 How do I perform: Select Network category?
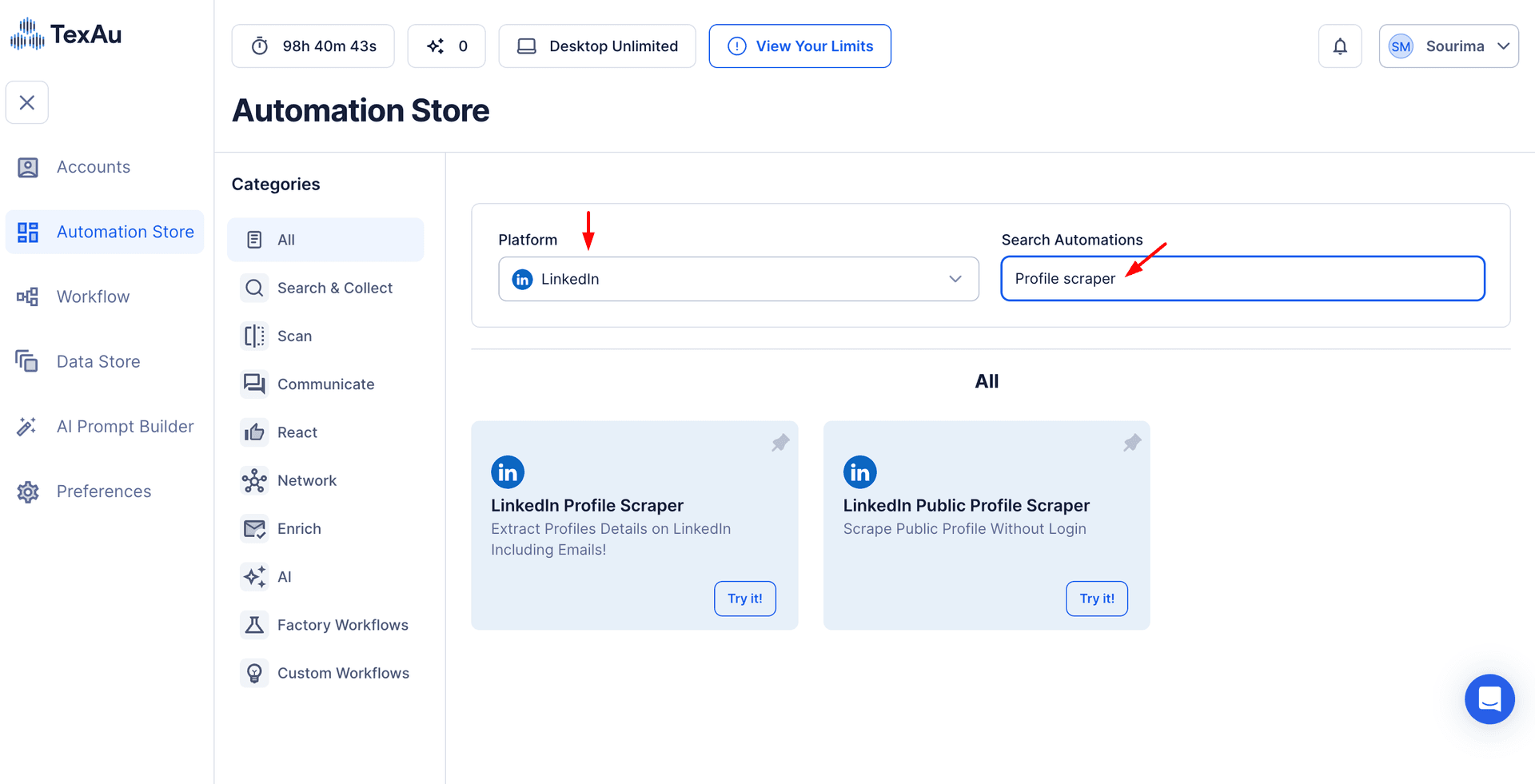[325, 480]
